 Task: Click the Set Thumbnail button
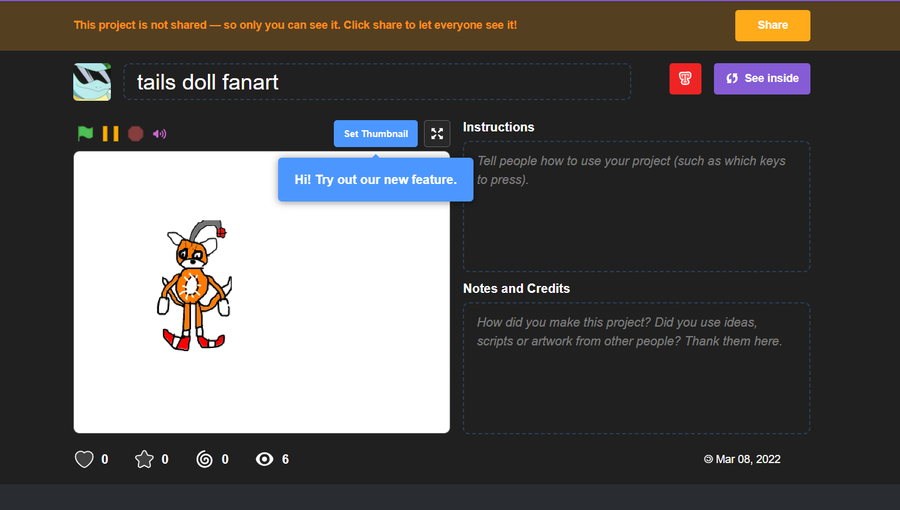point(376,134)
